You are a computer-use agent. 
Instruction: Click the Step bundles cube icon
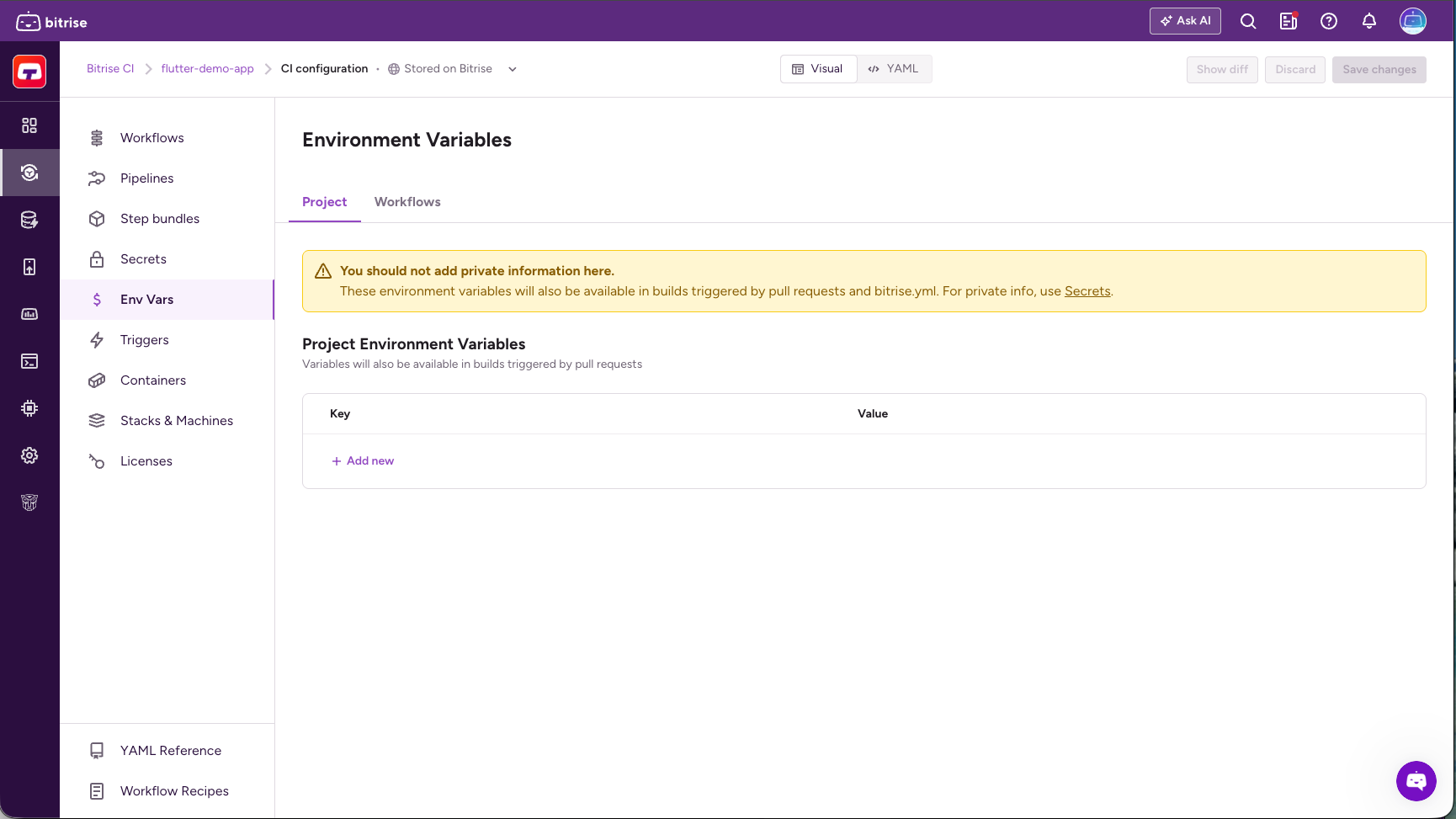97,219
